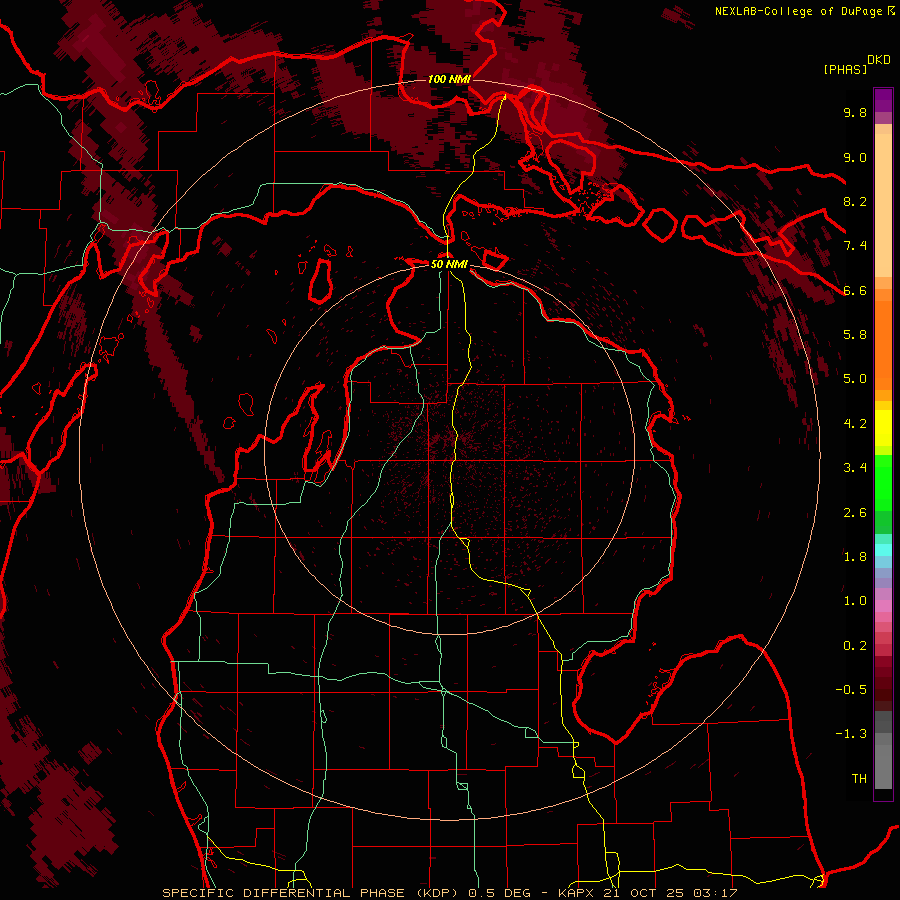Click the 100 NMI range ring label
900x900 pixels.
coord(449,79)
